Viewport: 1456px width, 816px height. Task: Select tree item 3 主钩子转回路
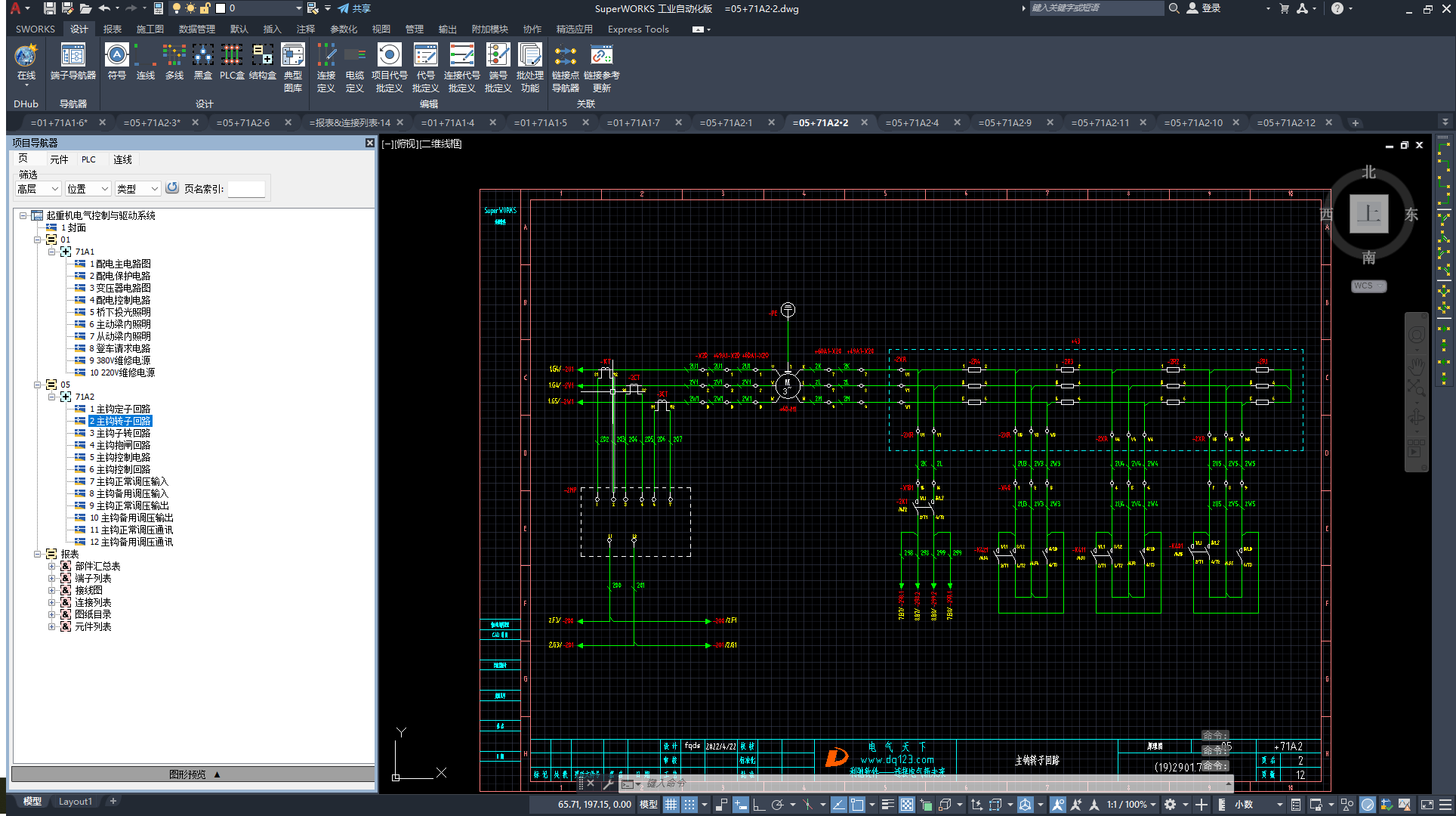coord(120,433)
